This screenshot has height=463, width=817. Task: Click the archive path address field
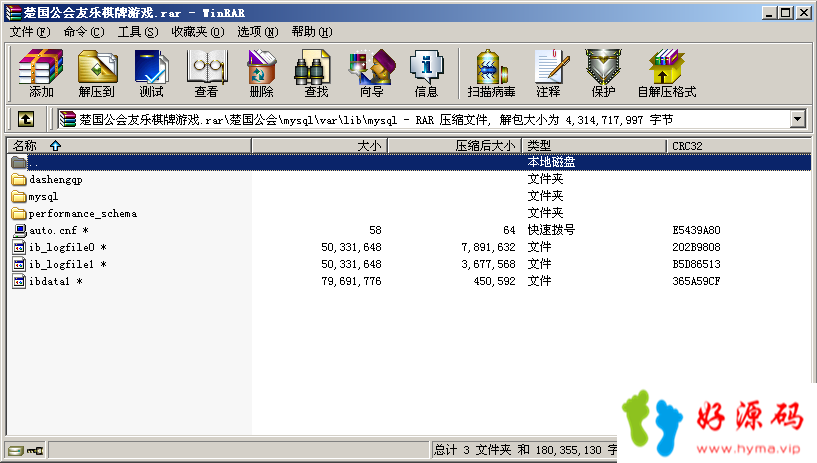point(424,120)
